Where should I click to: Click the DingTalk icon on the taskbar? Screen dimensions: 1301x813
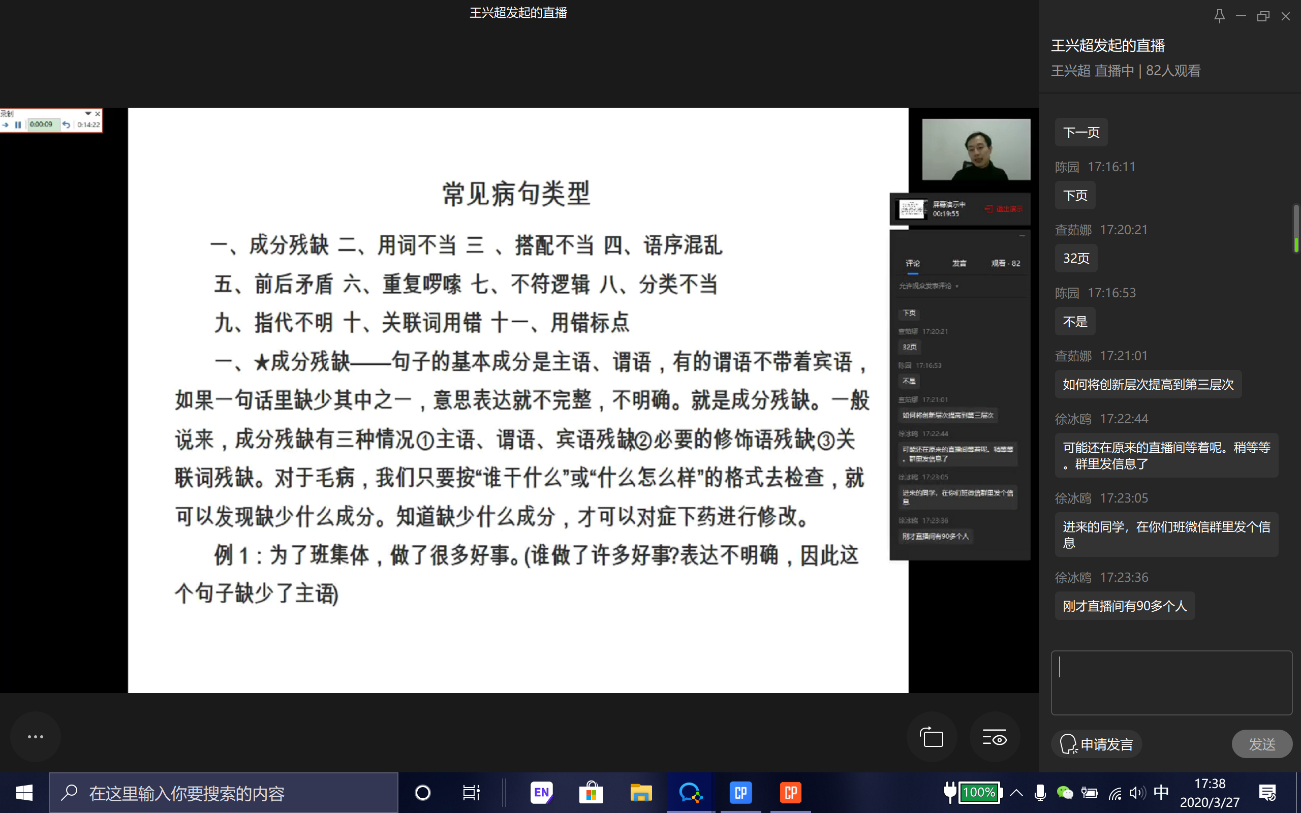click(x=690, y=793)
